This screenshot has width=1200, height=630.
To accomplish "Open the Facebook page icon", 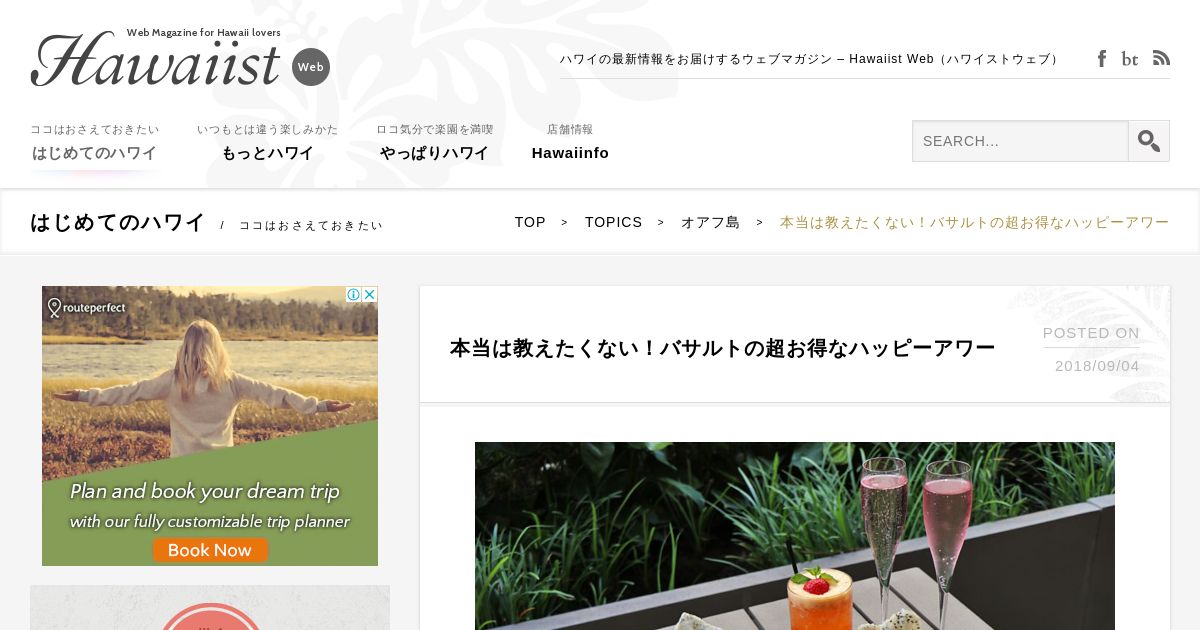I will [x=1101, y=59].
